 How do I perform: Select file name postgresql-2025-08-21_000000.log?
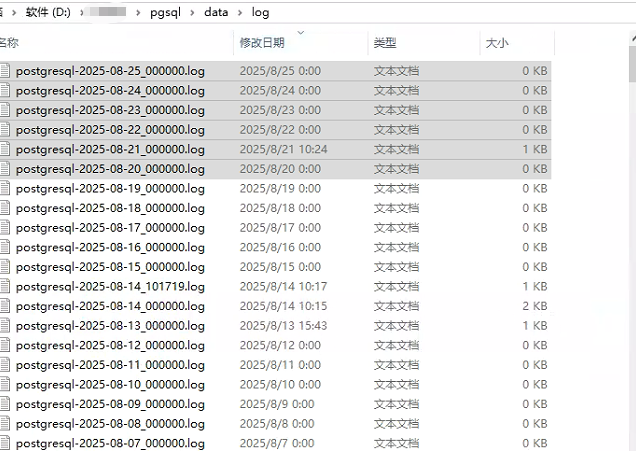click(110, 150)
